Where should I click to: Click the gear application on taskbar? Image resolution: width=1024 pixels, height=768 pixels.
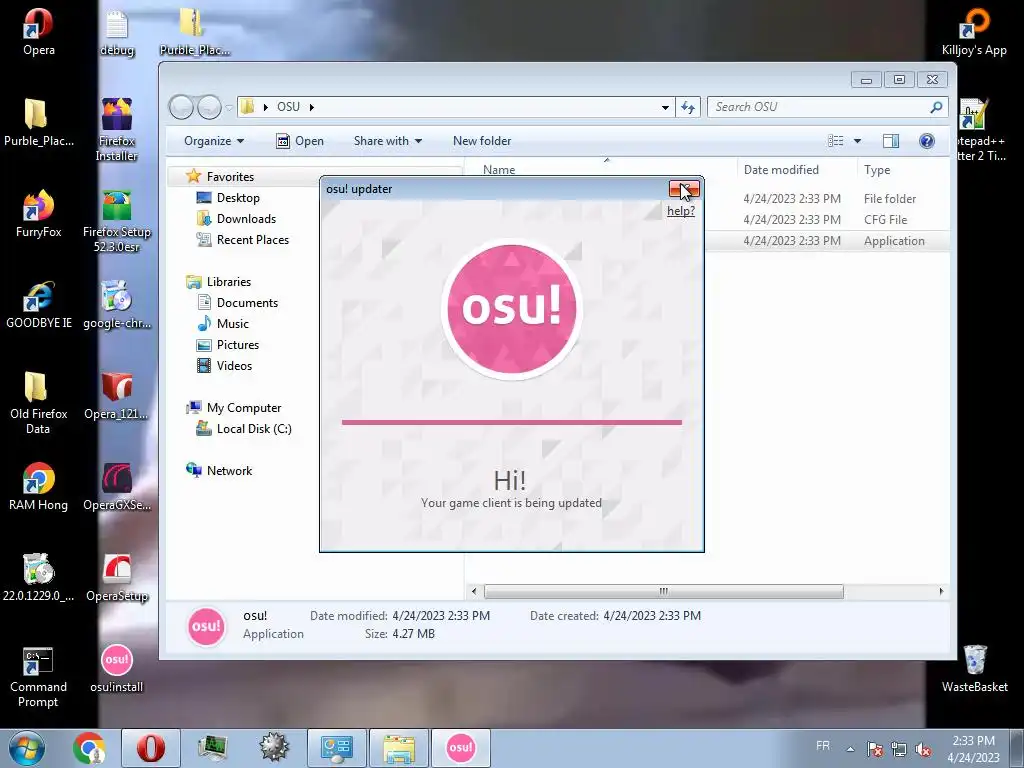click(x=274, y=748)
